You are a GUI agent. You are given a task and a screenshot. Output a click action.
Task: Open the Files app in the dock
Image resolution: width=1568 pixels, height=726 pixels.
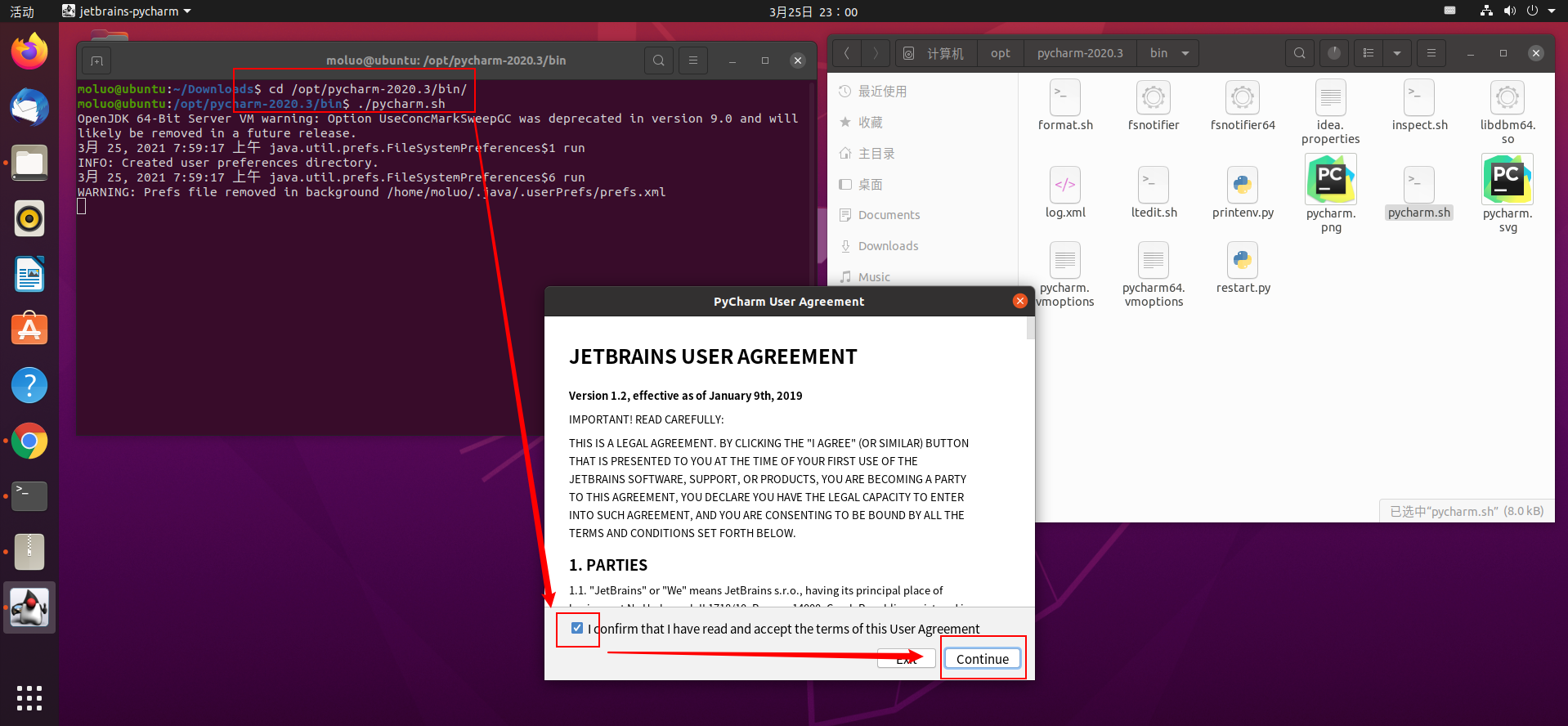pyautogui.click(x=29, y=163)
